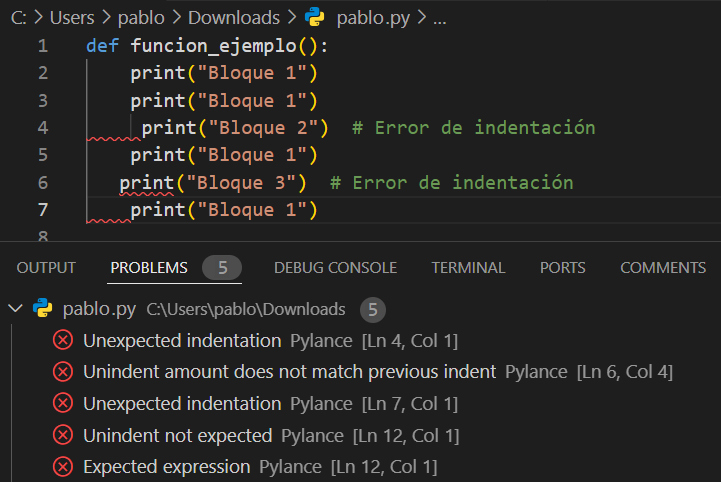Click Python file icon in breadcrumb
Screen dimensions: 721x482
tap(315, 17)
